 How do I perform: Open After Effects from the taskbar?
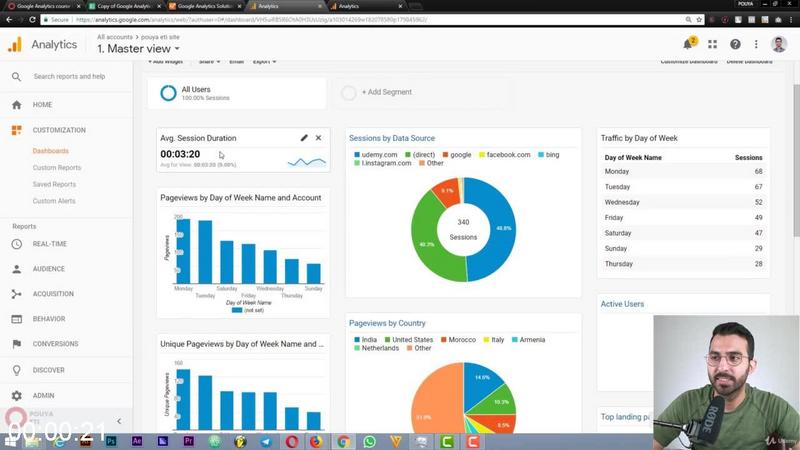point(137,441)
